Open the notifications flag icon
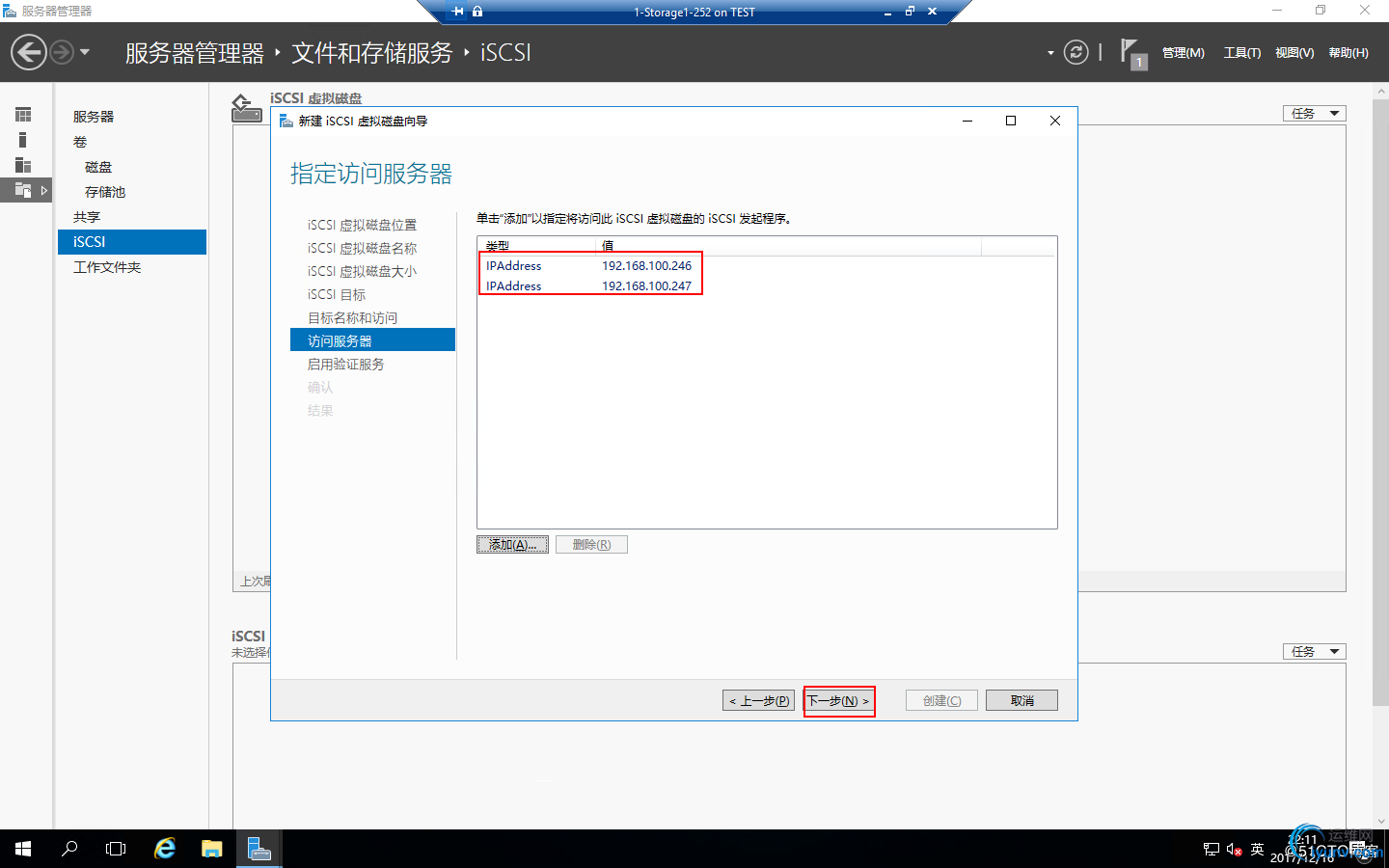Image resolution: width=1389 pixels, height=868 pixels. (x=1132, y=53)
